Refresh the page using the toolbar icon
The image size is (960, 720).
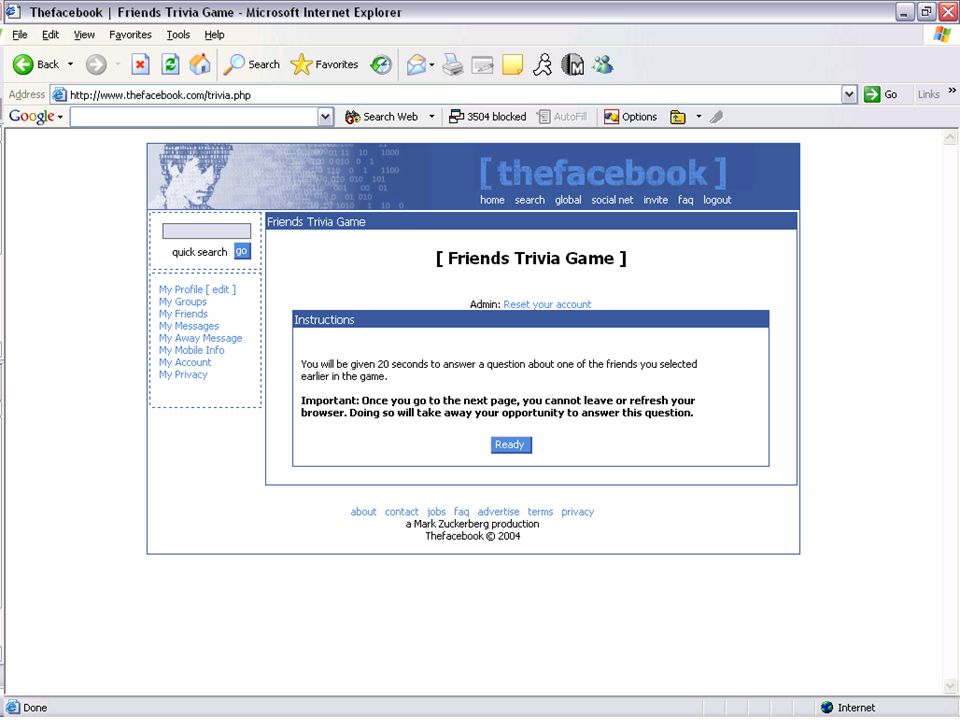coord(170,64)
